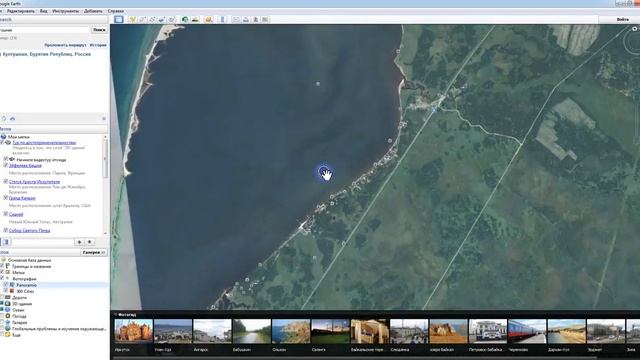Click the Add Image Overlay toolbar icon
Image resolution: width=640 pixels, height=360 pixels.
pyautogui.click(x=162, y=19)
